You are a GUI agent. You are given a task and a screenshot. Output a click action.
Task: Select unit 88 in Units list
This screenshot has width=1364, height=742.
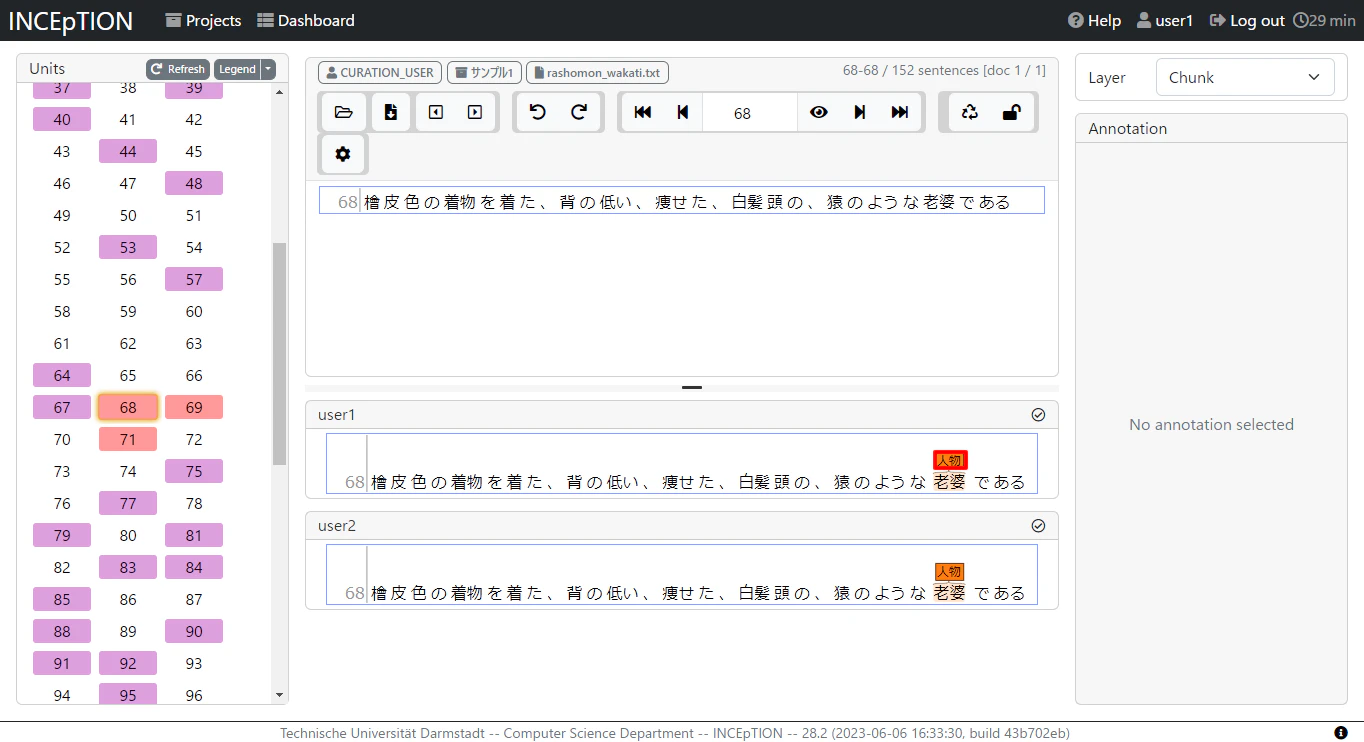pos(62,631)
